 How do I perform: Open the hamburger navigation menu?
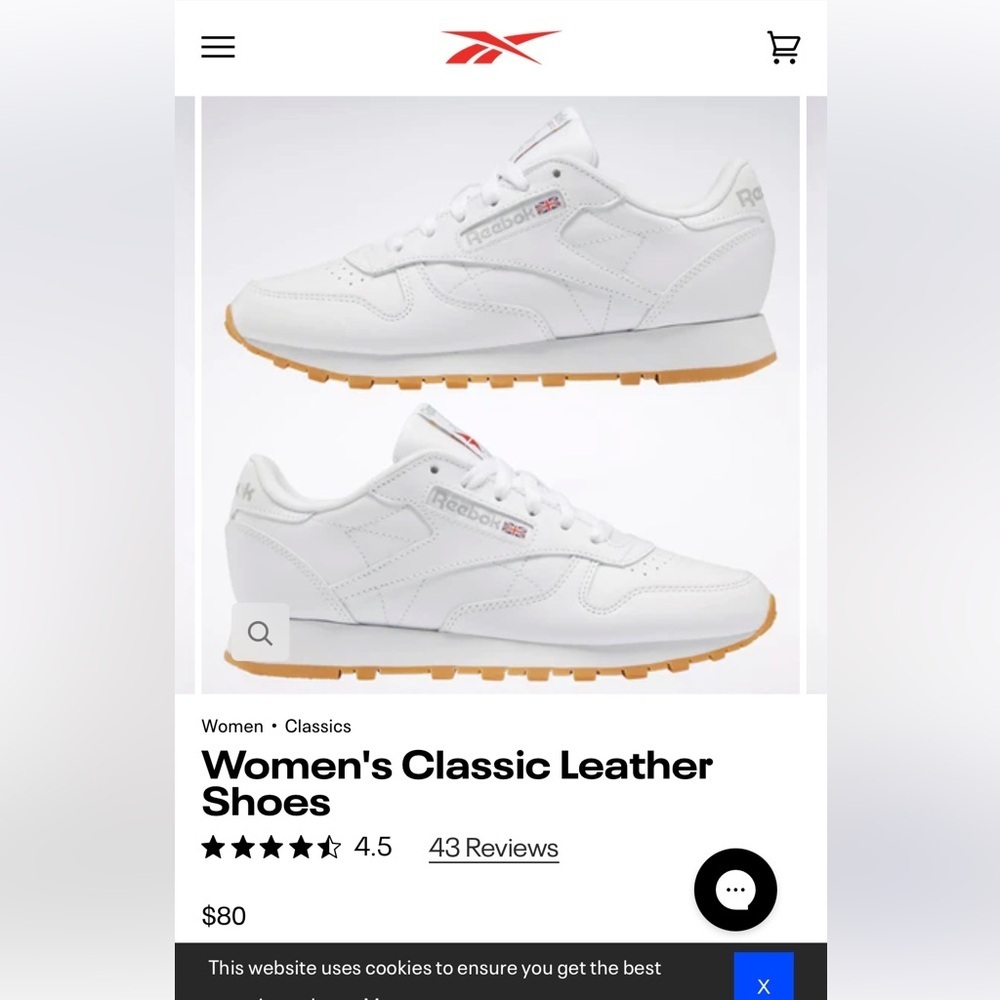pos(218,47)
